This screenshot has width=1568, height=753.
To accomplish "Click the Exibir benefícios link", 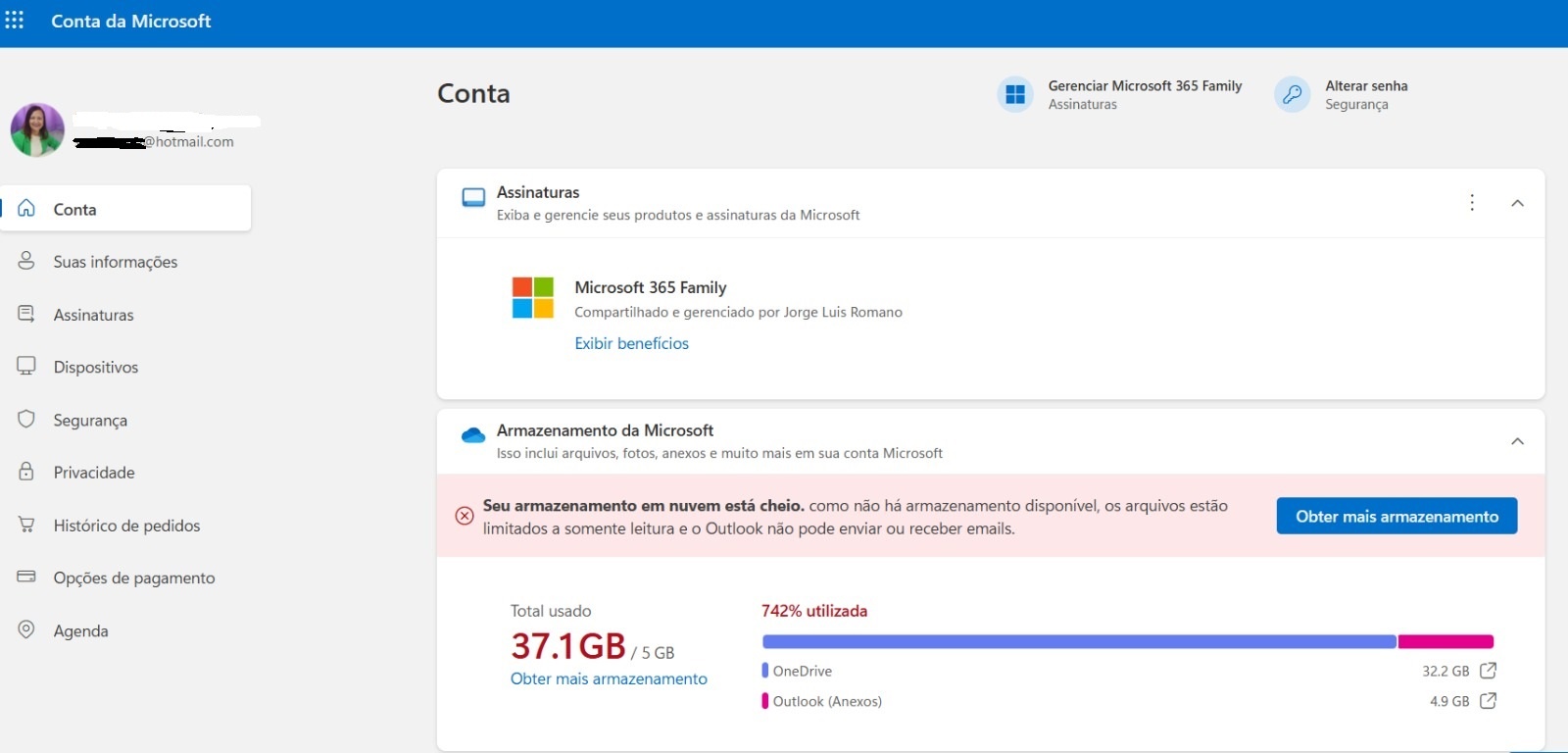I will (631, 343).
